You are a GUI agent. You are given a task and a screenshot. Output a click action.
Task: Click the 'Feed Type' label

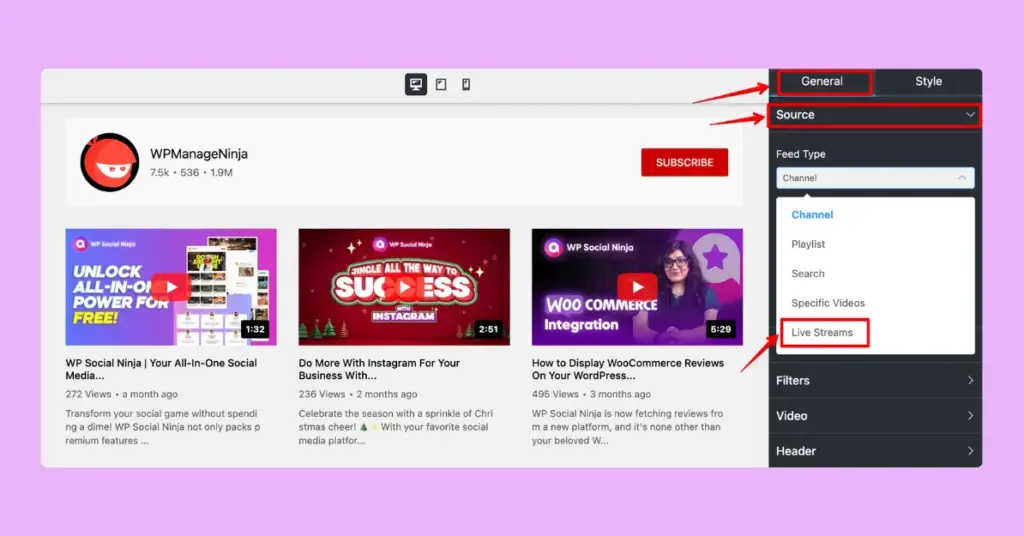(x=801, y=154)
